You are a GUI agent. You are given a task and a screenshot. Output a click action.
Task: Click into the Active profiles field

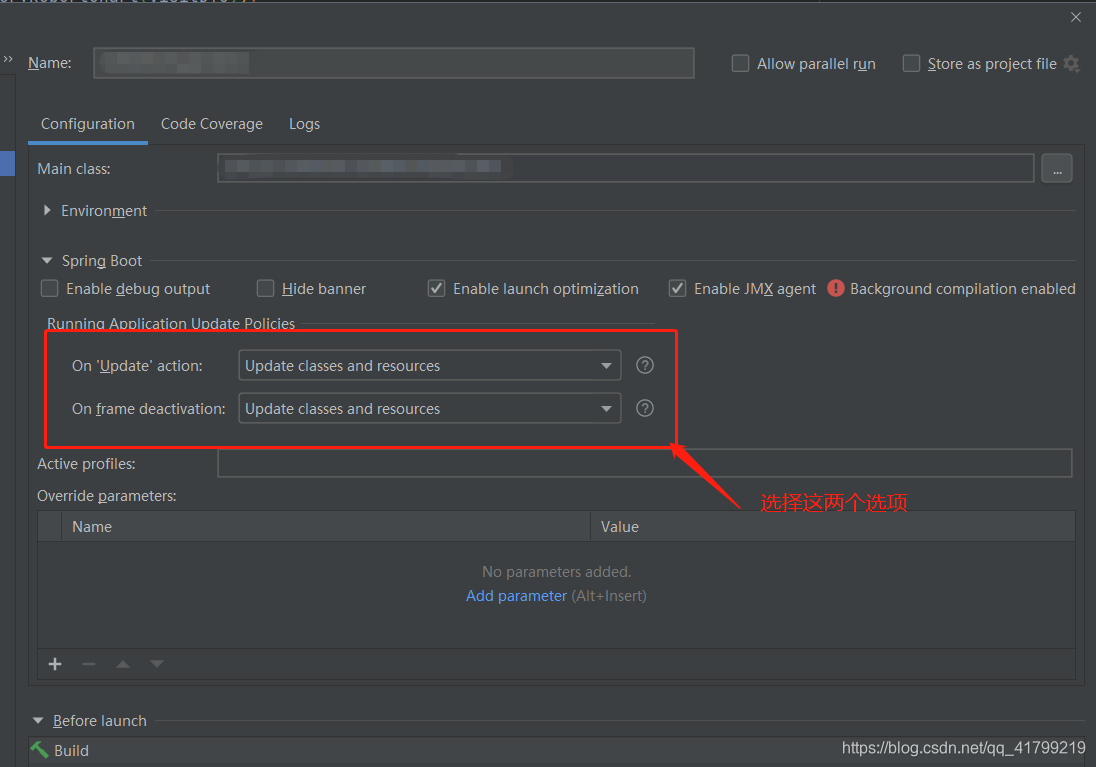(x=644, y=463)
